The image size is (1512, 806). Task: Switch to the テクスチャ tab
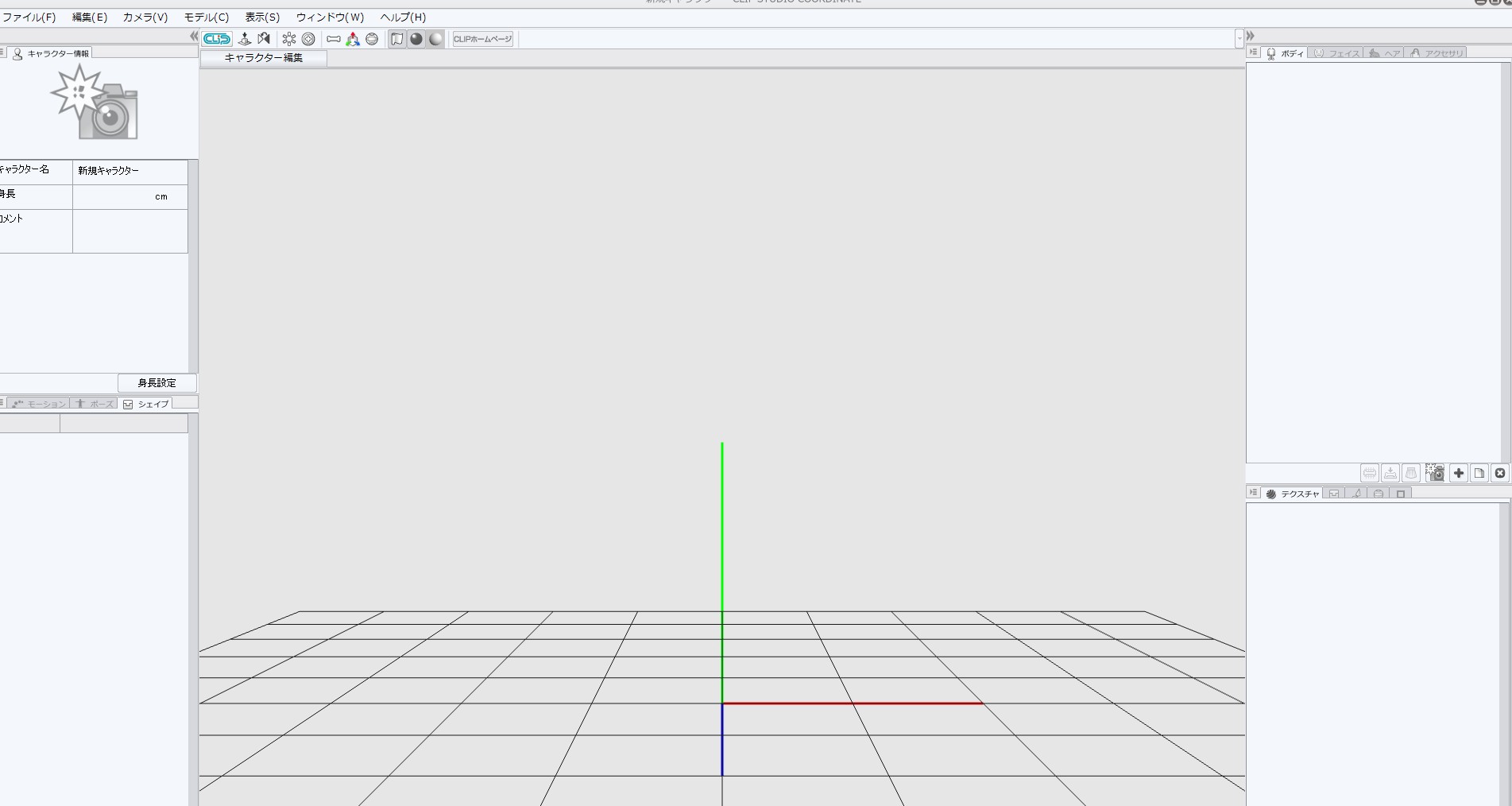coord(1293,494)
